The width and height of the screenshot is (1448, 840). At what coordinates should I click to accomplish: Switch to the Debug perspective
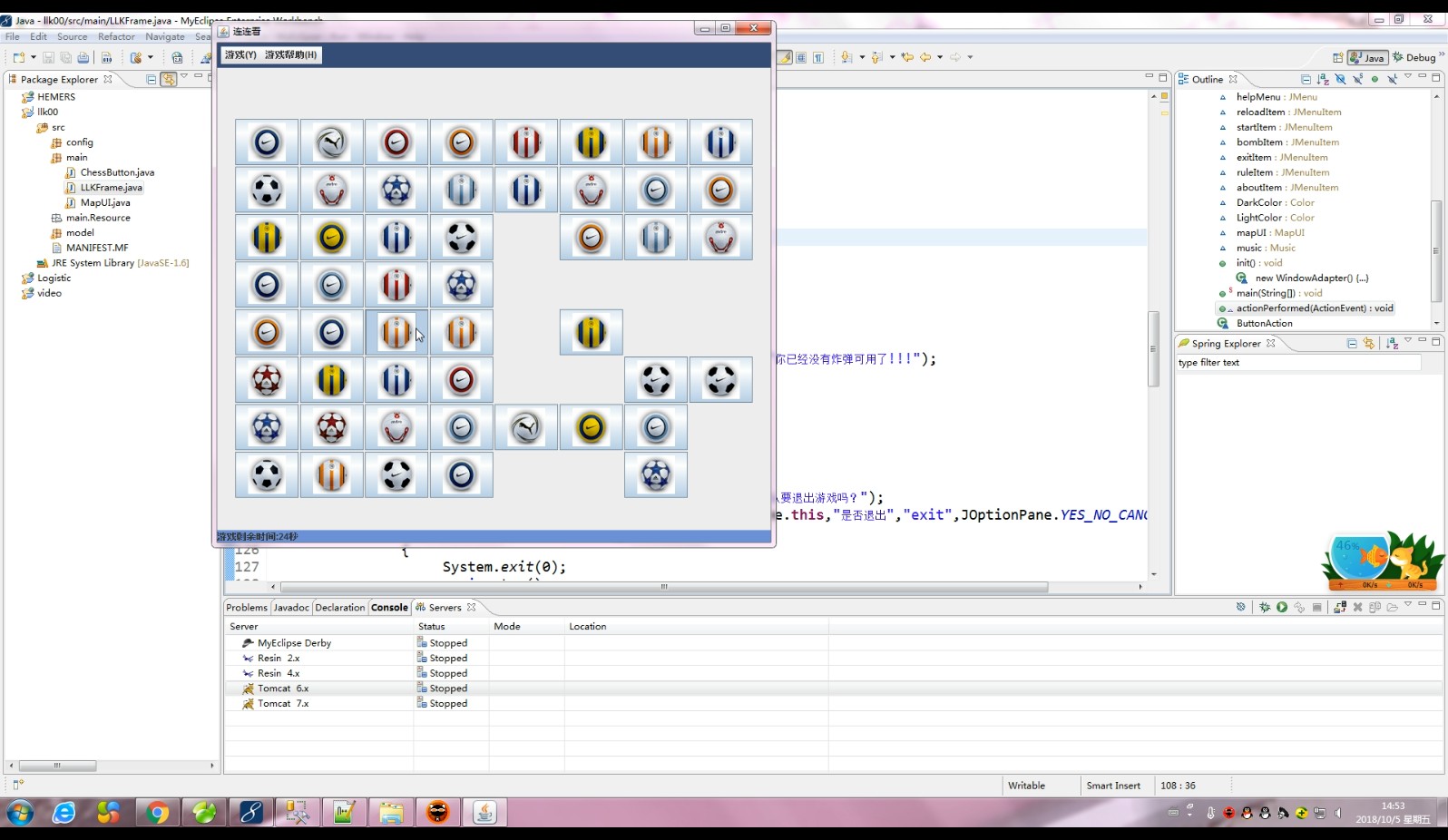point(1414,57)
